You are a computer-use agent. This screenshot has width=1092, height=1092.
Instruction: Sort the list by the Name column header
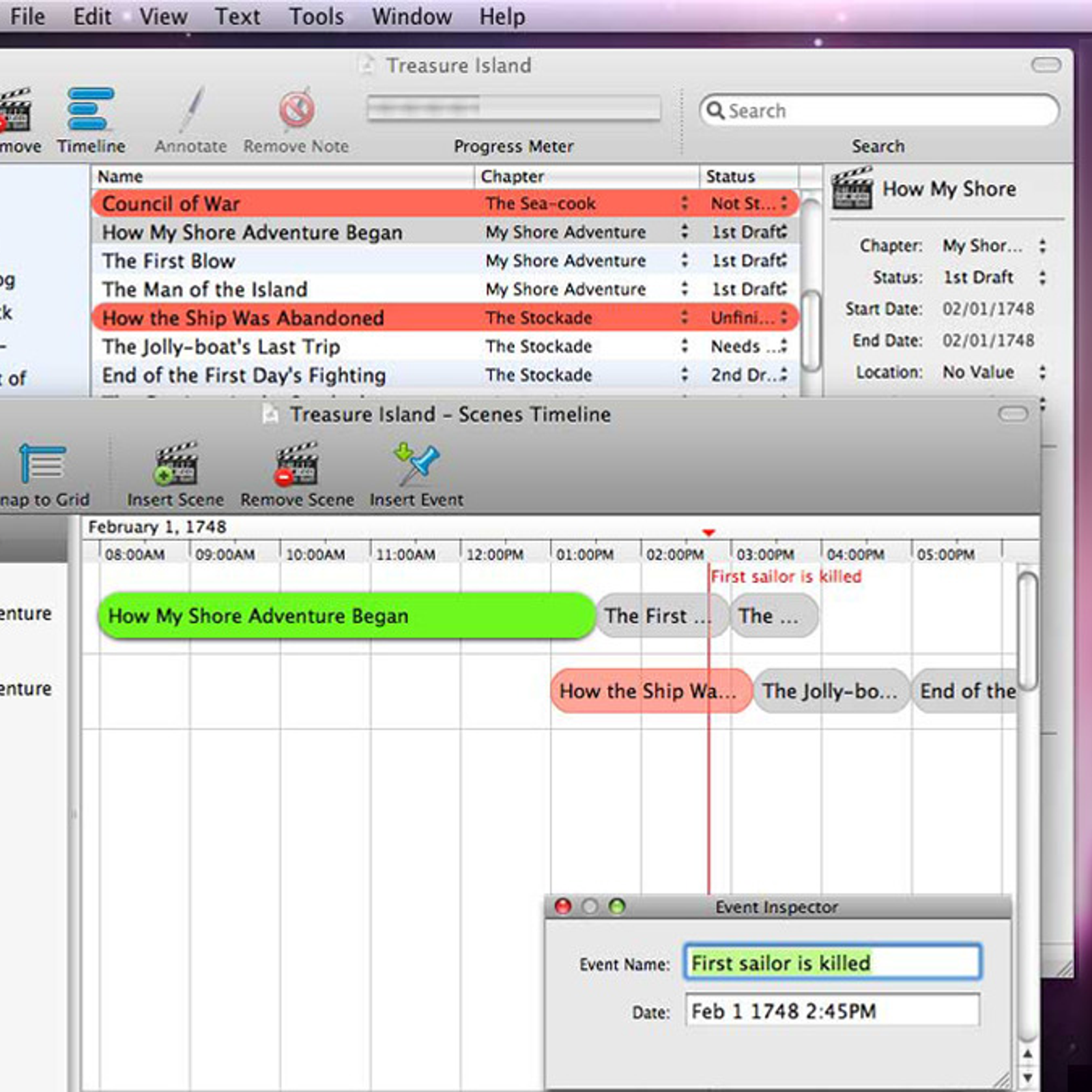(283, 176)
